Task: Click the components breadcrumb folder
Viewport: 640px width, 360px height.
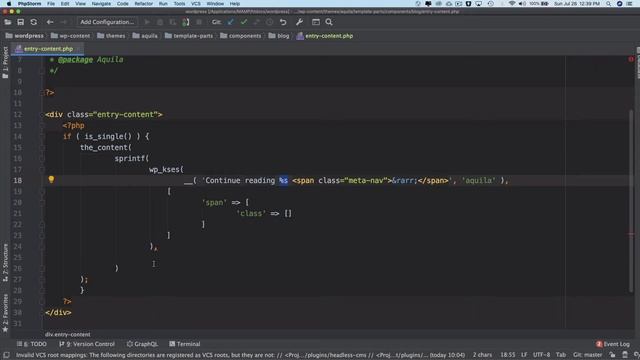Action: pyautogui.click(x=240, y=36)
